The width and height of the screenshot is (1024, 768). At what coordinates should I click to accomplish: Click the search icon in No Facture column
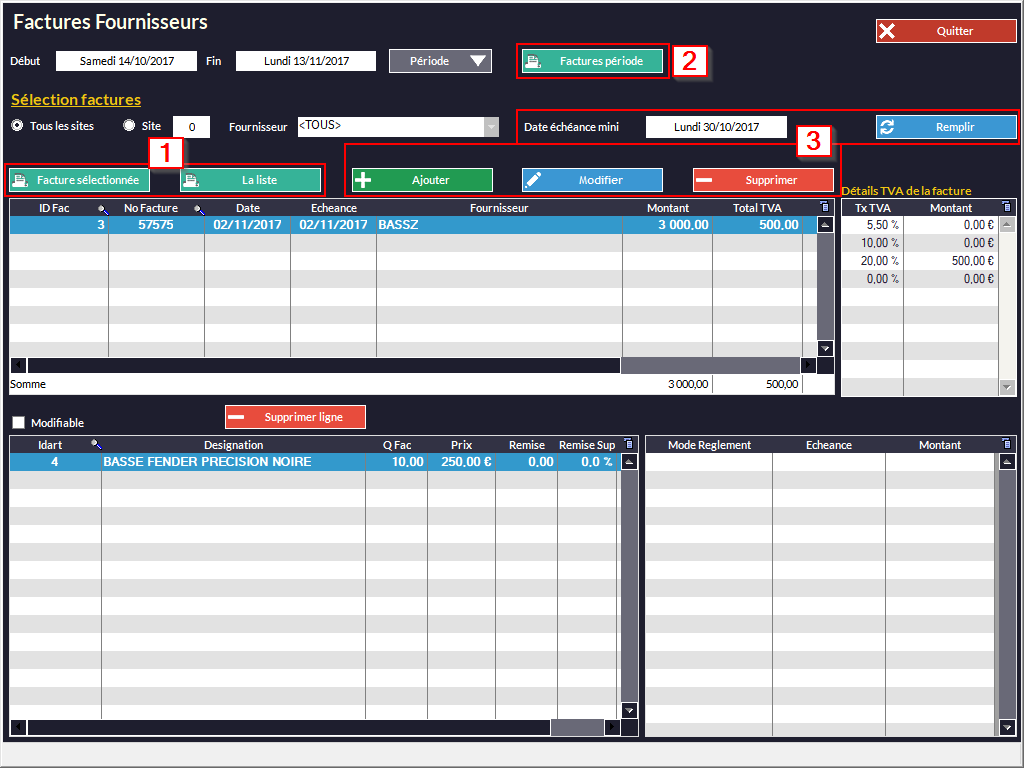(x=198, y=209)
